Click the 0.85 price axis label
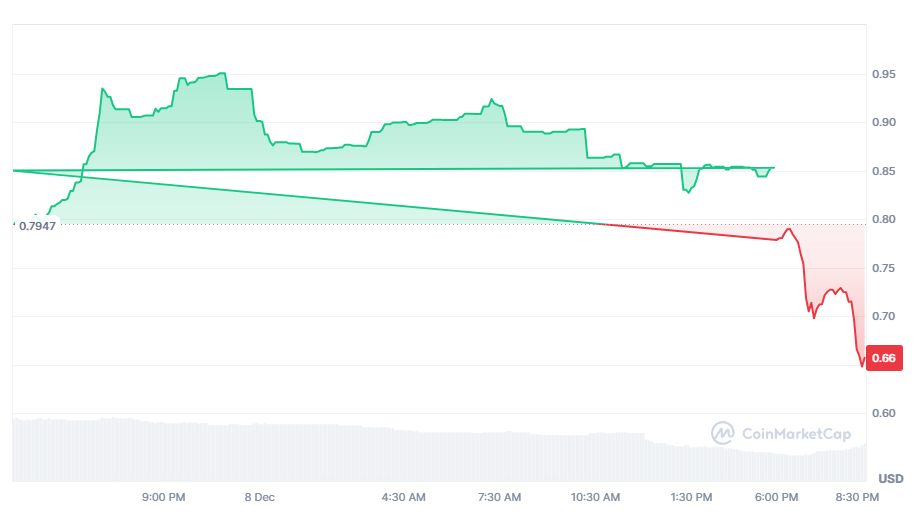This screenshot has width=924, height=516. coord(883,171)
